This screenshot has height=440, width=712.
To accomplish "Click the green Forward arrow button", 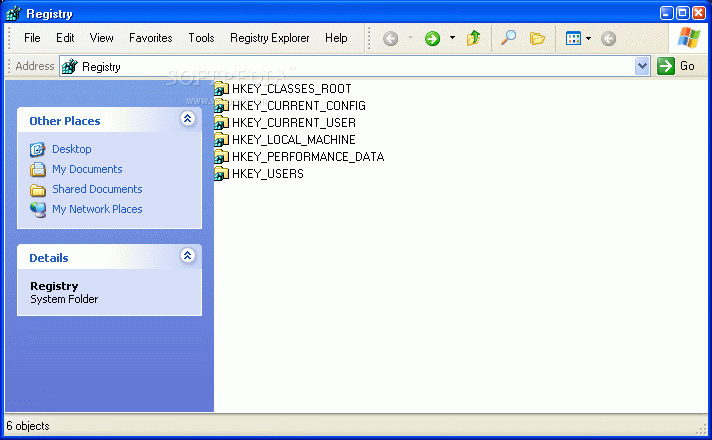I will click(x=432, y=39).
